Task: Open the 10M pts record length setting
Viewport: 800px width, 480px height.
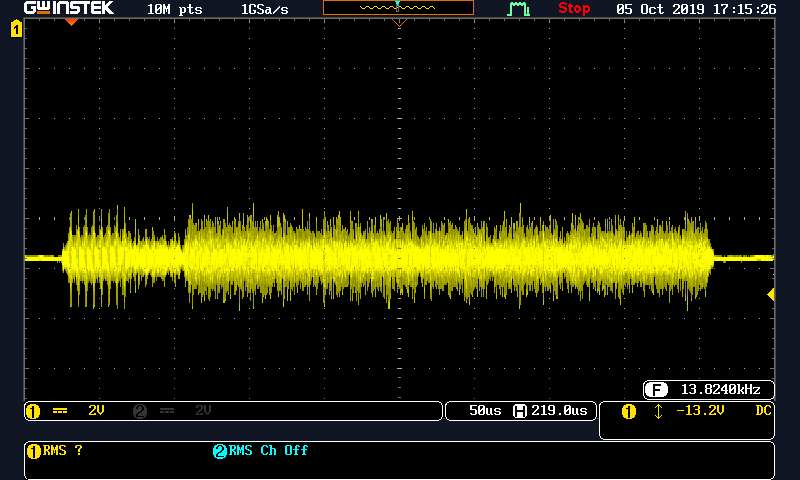Action: (x=174, y=8)
